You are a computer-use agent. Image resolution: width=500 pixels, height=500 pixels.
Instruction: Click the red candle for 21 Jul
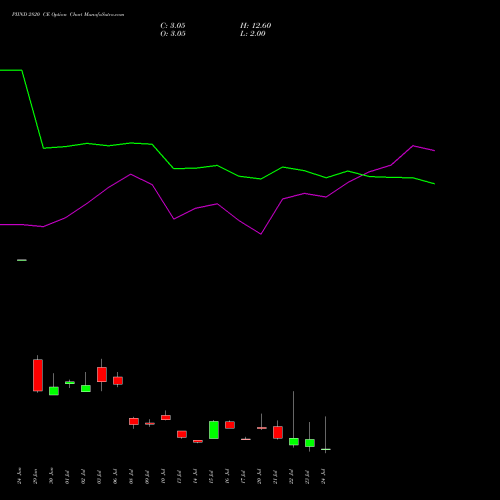point(278,432)
